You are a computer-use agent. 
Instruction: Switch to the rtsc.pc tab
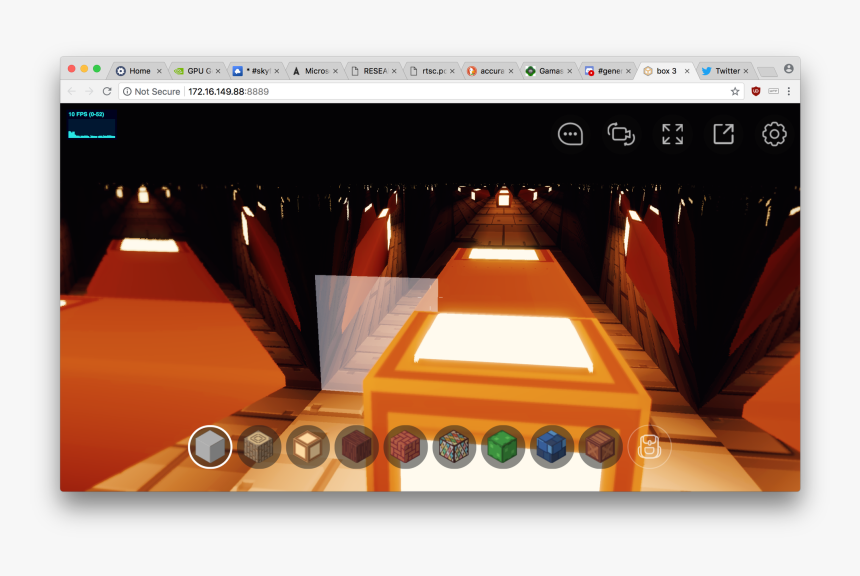tap(433, 71)
